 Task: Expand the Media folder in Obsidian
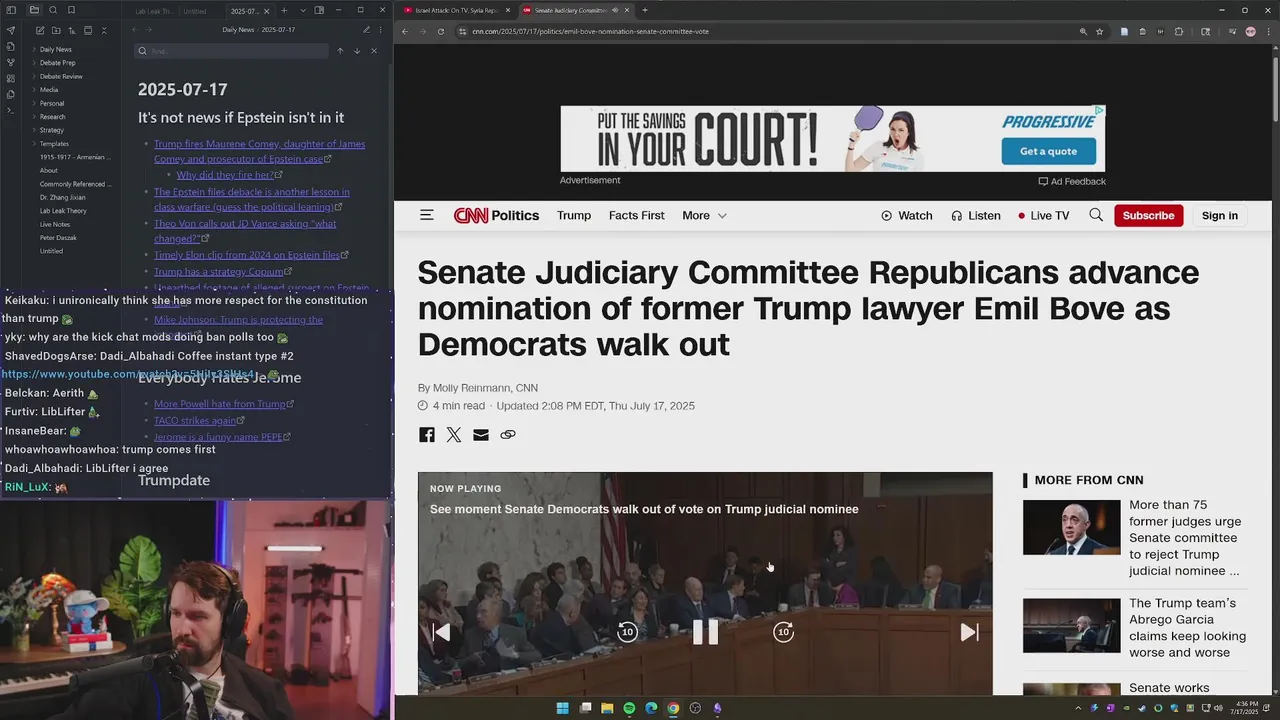click(x=49, y=89)
